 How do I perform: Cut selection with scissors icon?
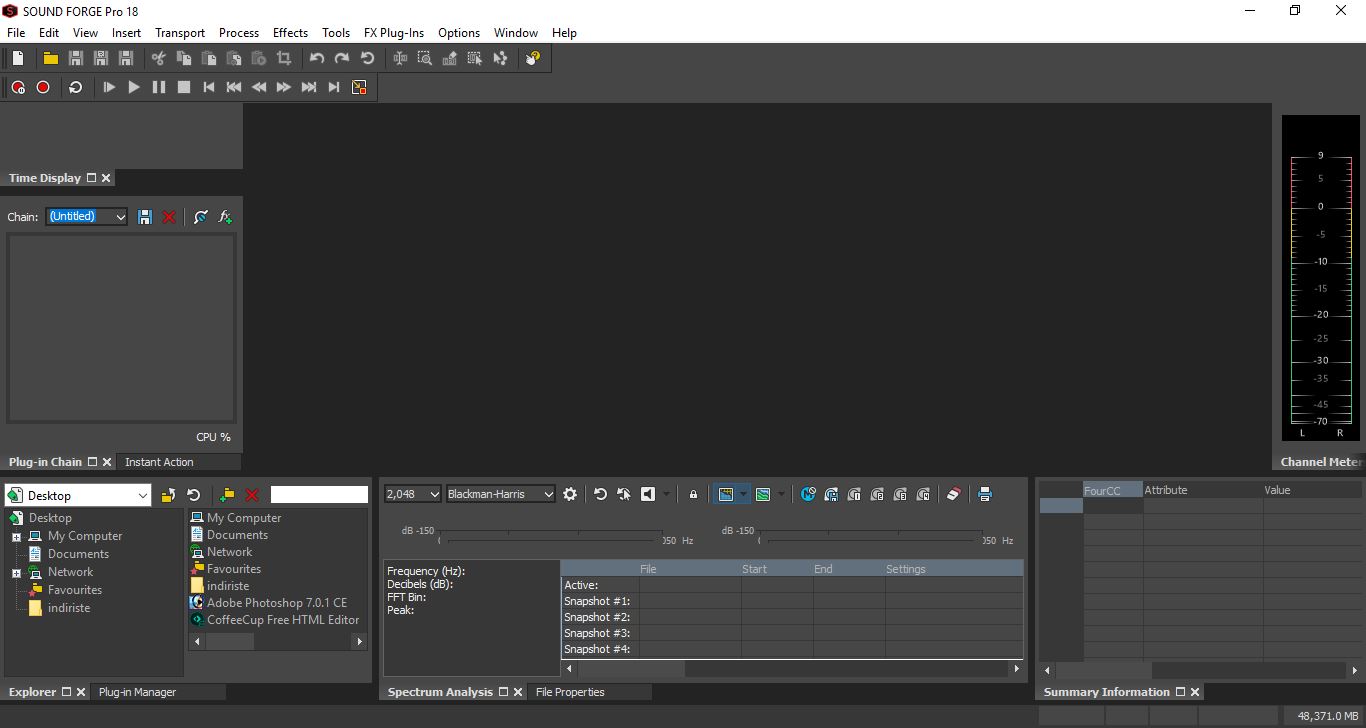click(x=159, y=58)
